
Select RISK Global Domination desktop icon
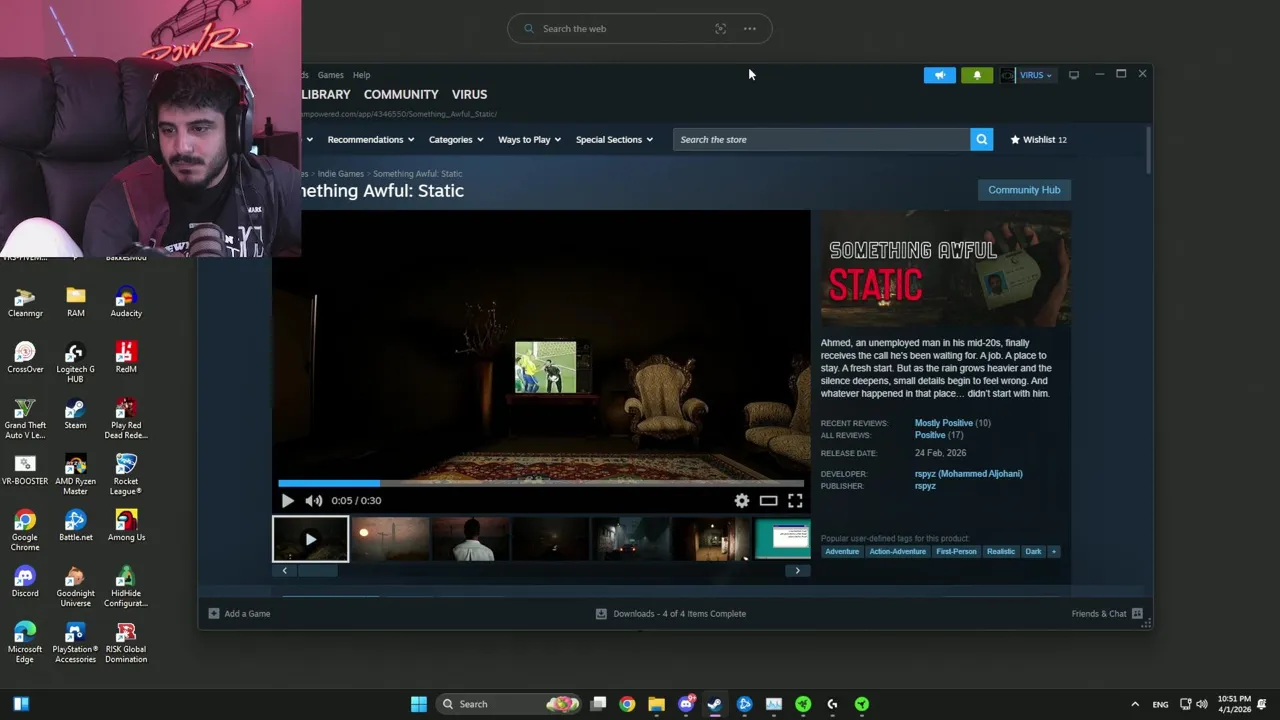coord(126,642)
